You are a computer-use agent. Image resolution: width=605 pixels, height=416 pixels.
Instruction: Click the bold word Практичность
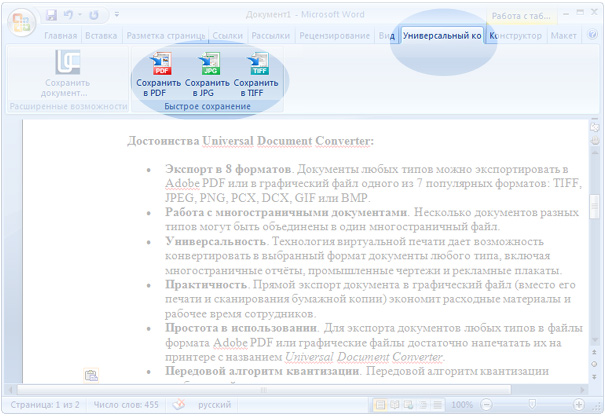[x=206, y=284]
